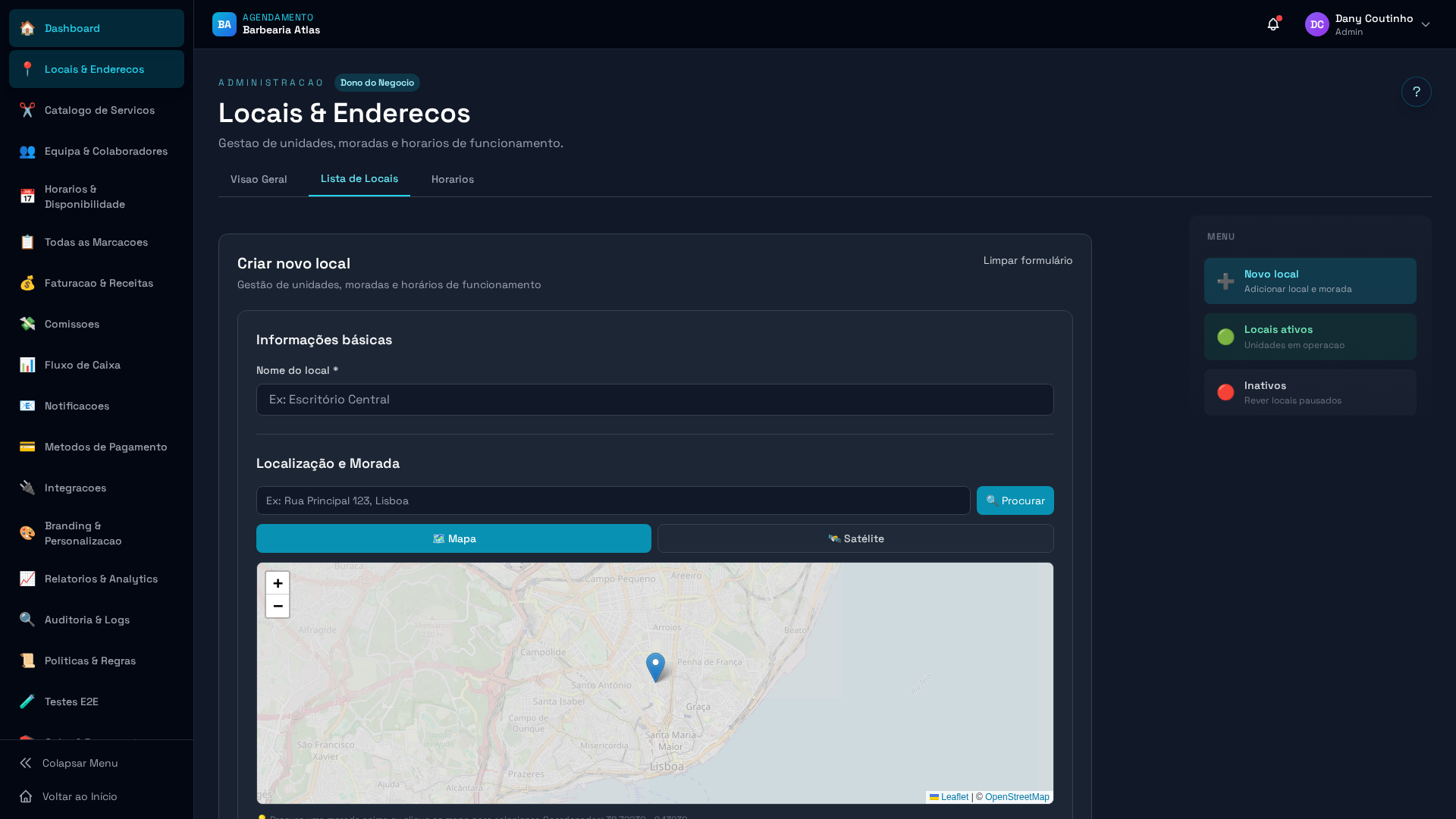Viewport: 1456px width, 819px height.
Task: Expand the Inativos menu entry
Action: pyautogui.click(x=1310, y=392)
